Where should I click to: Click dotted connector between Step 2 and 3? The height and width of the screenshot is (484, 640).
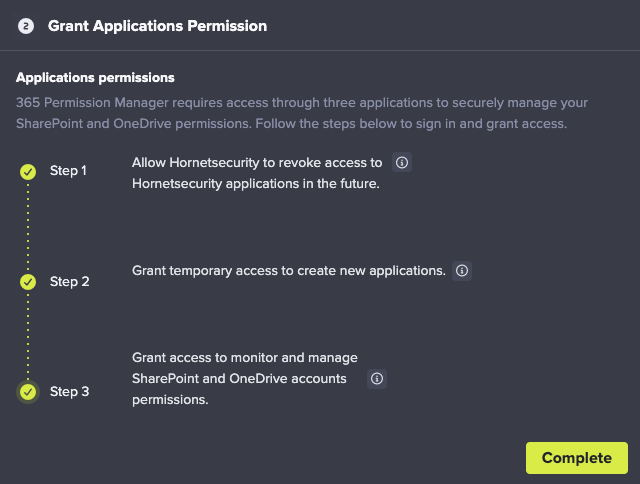click(x=28, y=337)
